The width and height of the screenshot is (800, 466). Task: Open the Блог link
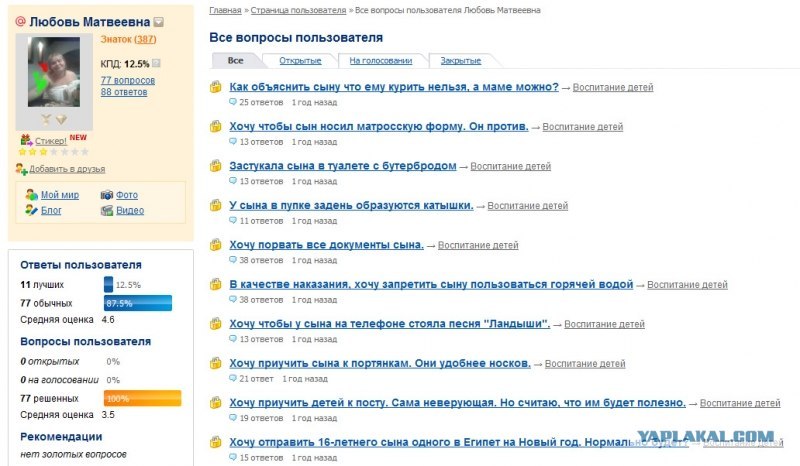coord(51,210)
